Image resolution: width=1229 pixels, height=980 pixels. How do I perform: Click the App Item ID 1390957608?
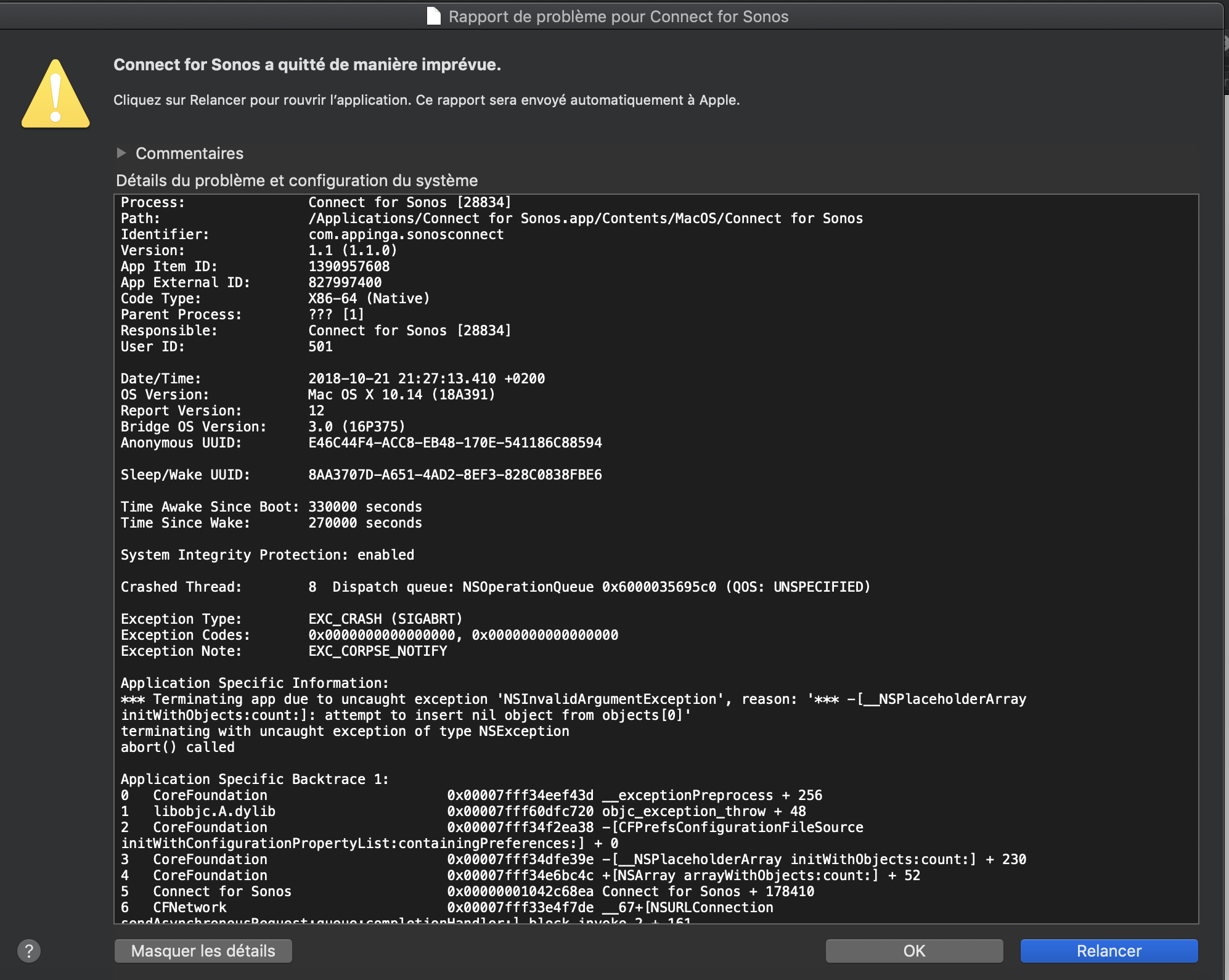pyautogui.click(x=349, y=266)
